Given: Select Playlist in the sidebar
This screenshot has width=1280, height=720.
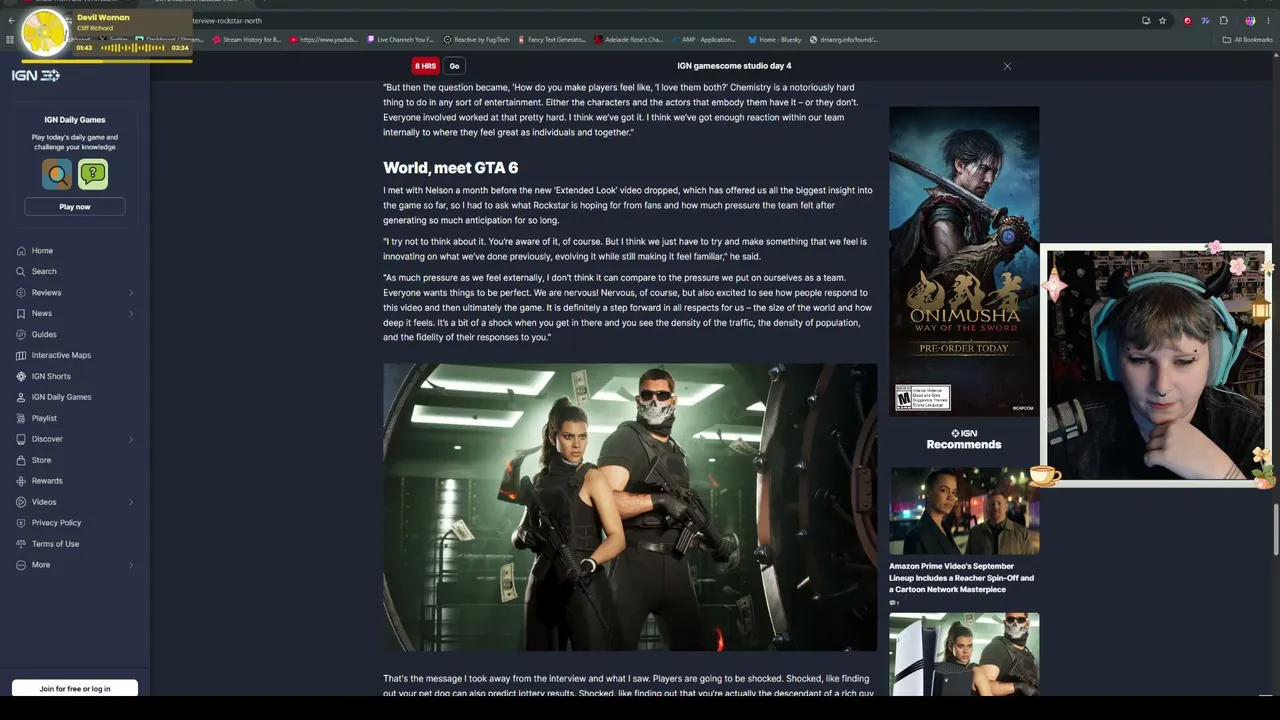Looking at the screenshot, I should [44, 418].
